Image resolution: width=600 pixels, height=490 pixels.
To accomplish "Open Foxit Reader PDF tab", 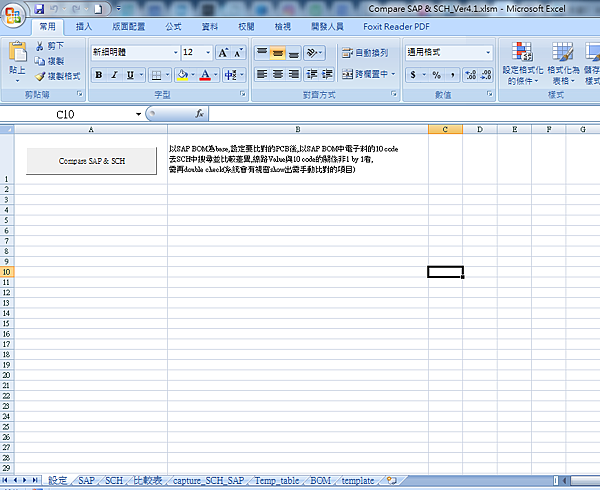I will tap(396, 27).
